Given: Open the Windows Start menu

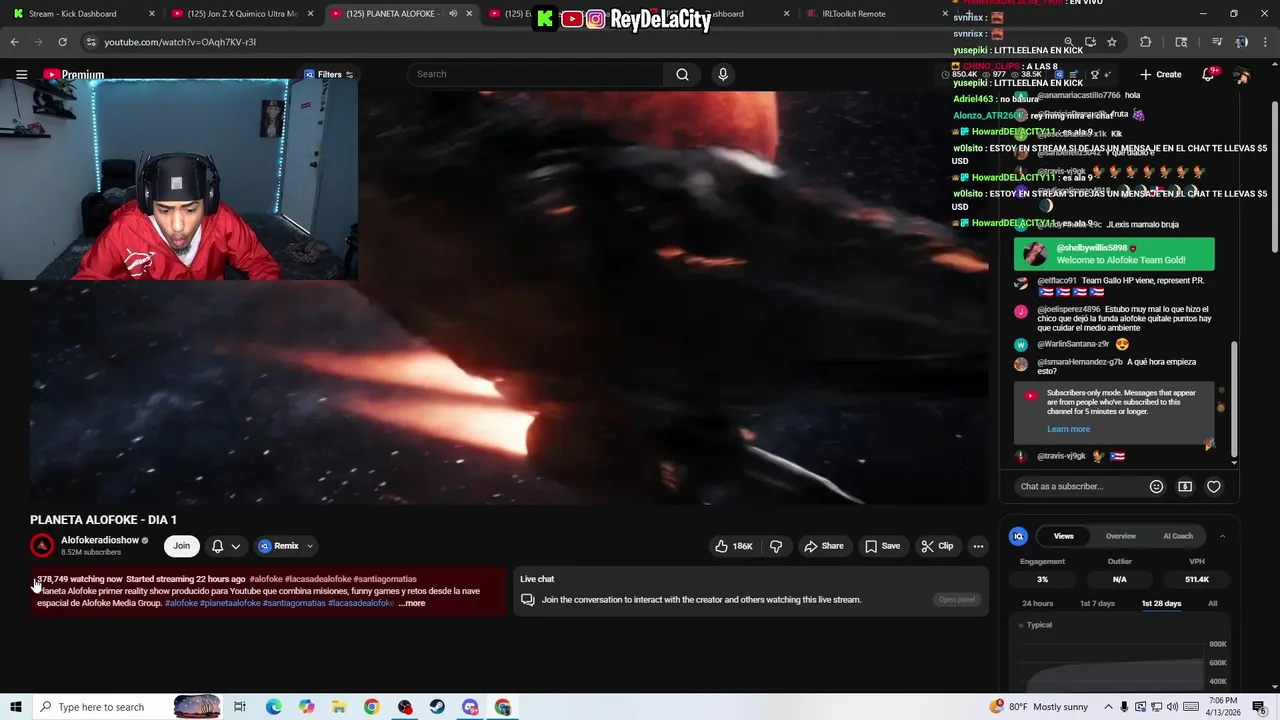Looking at the screenshot, I should click(16, 707).
